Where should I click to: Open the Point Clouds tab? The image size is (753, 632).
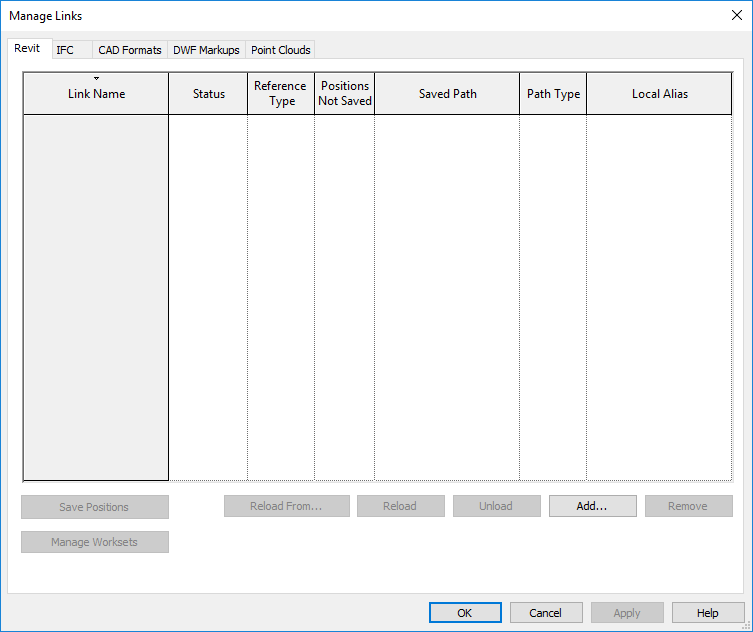pyautogui.click(x=280, y=50)
